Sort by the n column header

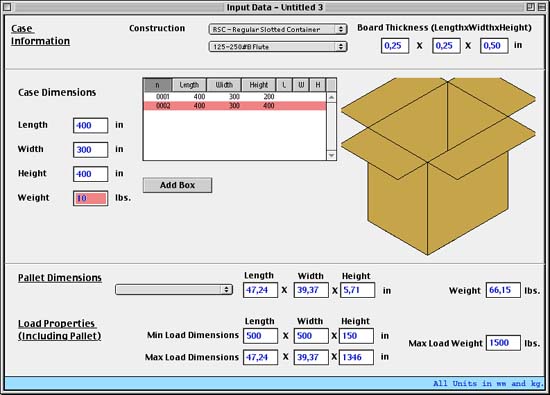tap(157, 85)
